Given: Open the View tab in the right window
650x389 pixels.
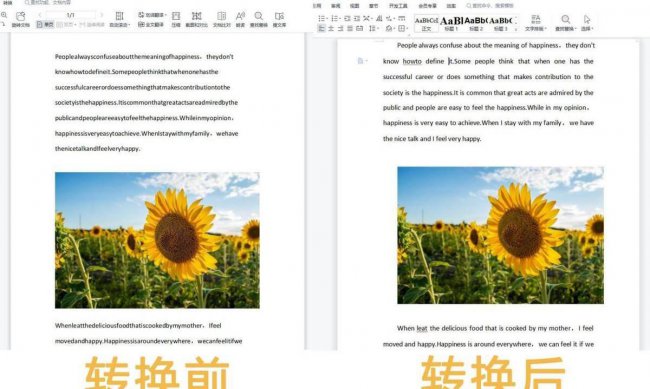Looking at the screenshot, I should click(354, 6).
